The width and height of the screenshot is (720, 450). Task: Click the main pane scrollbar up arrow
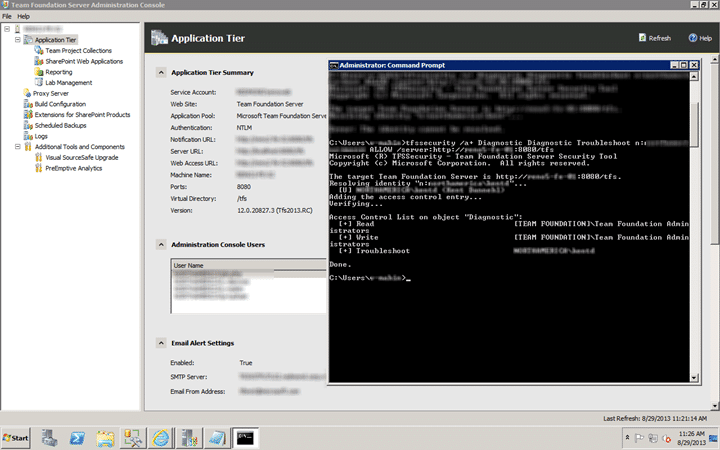[714, 59]
